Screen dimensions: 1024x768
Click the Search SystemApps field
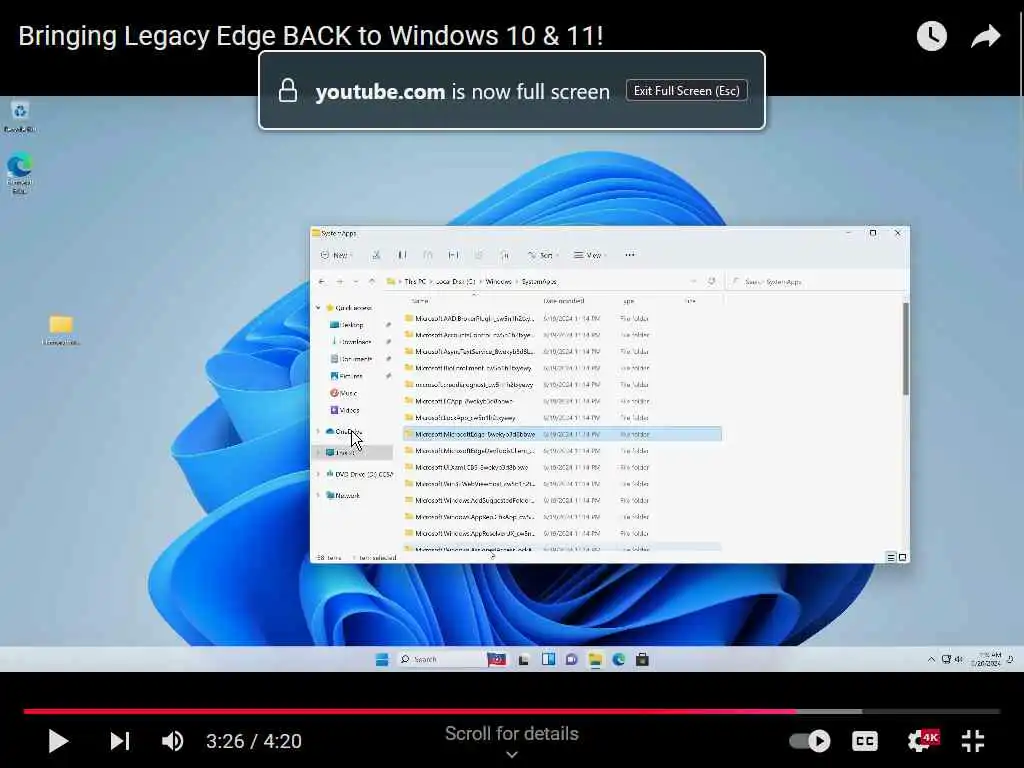[x=816, y=281]
